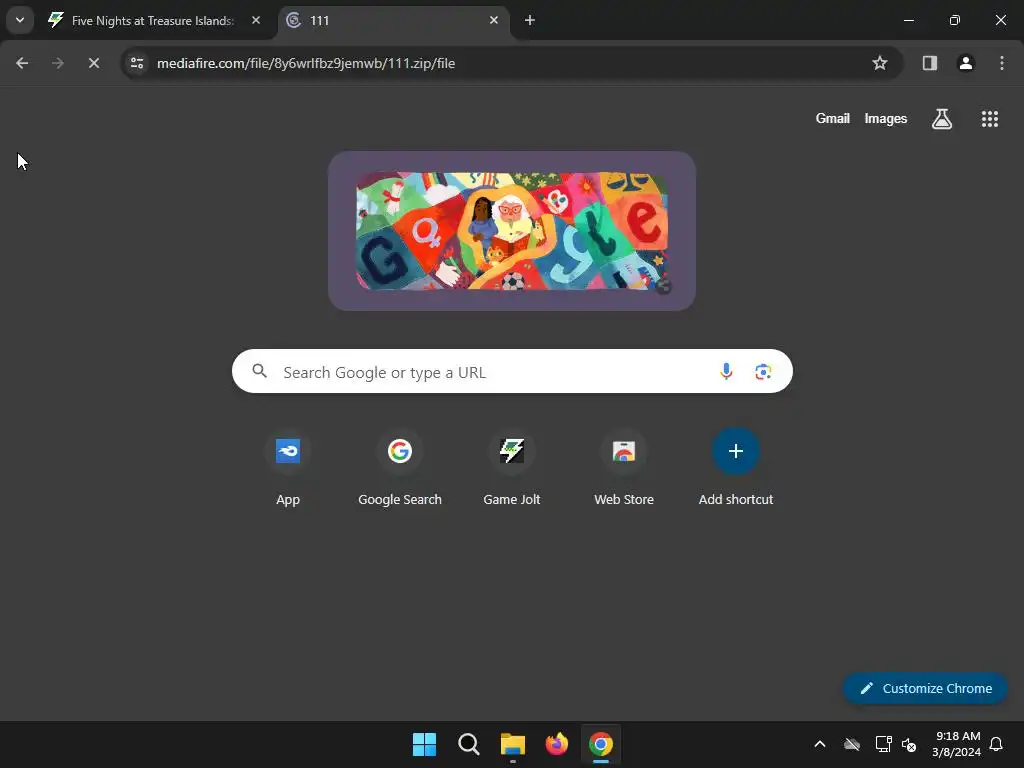
Task: Go back to the previous page
Action: (22, 63)
